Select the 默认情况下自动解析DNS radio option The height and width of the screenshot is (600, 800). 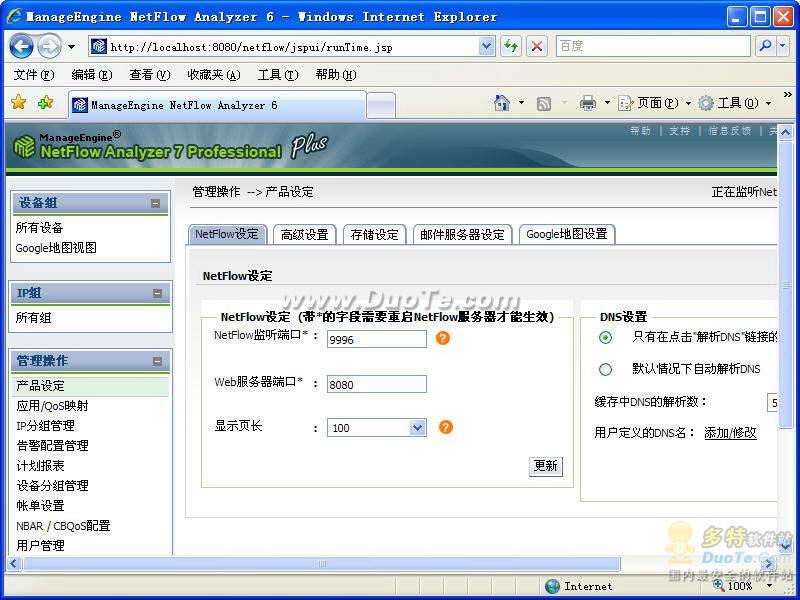pyautogui.click(x=606, y=369)
